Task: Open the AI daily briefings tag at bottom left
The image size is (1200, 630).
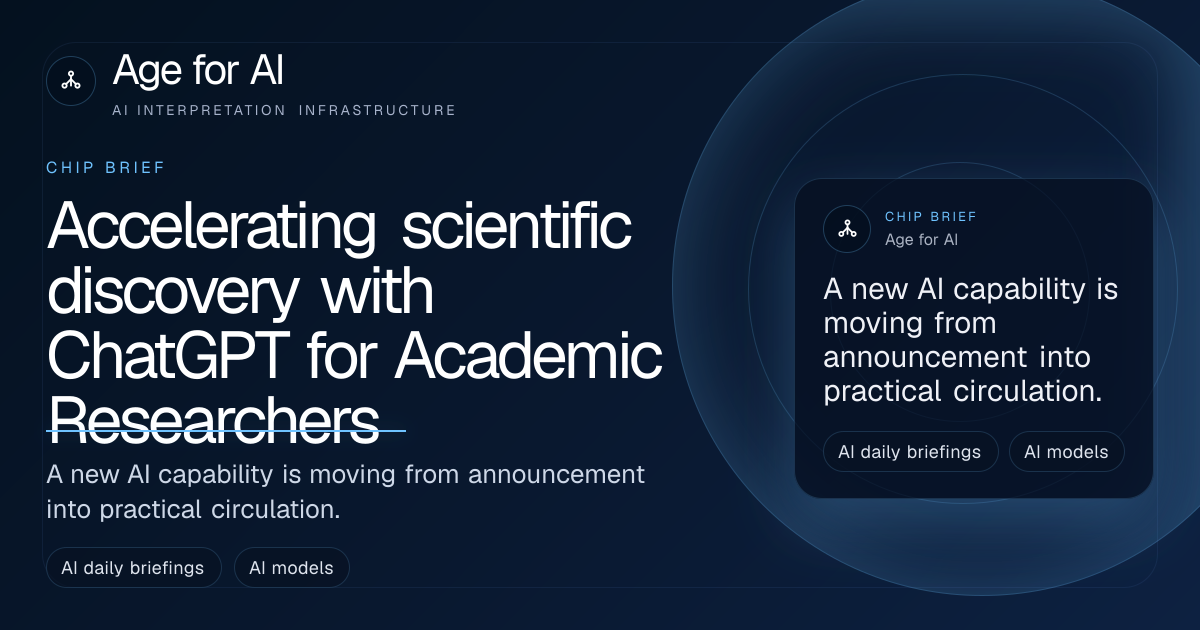Action: point(133,568)
